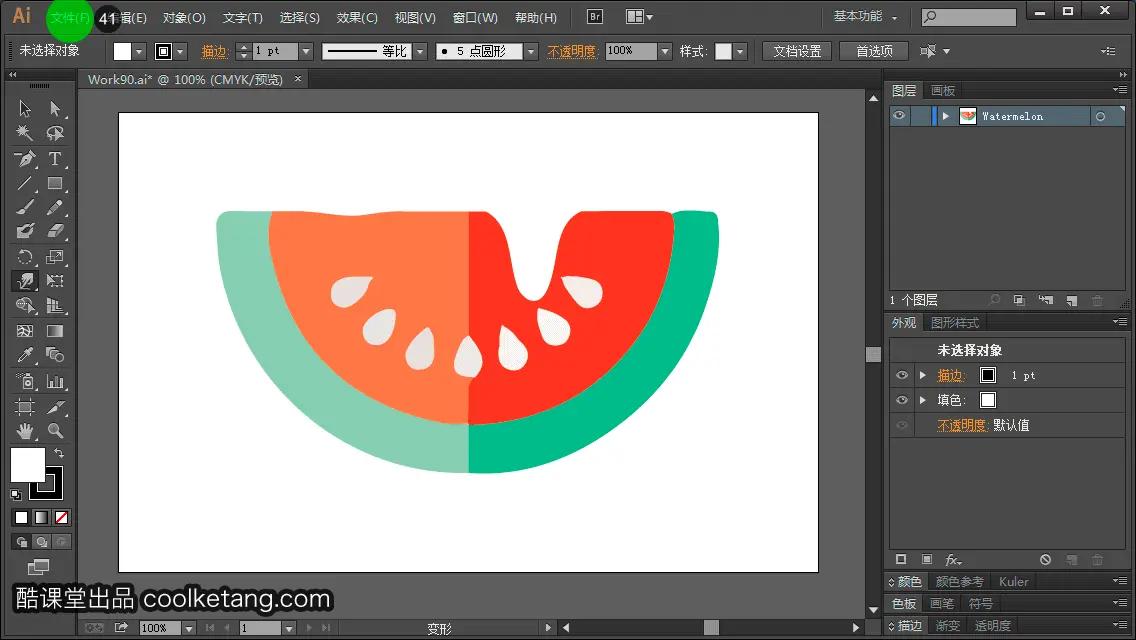Open 窗口(W) menu

click(475, 17)
